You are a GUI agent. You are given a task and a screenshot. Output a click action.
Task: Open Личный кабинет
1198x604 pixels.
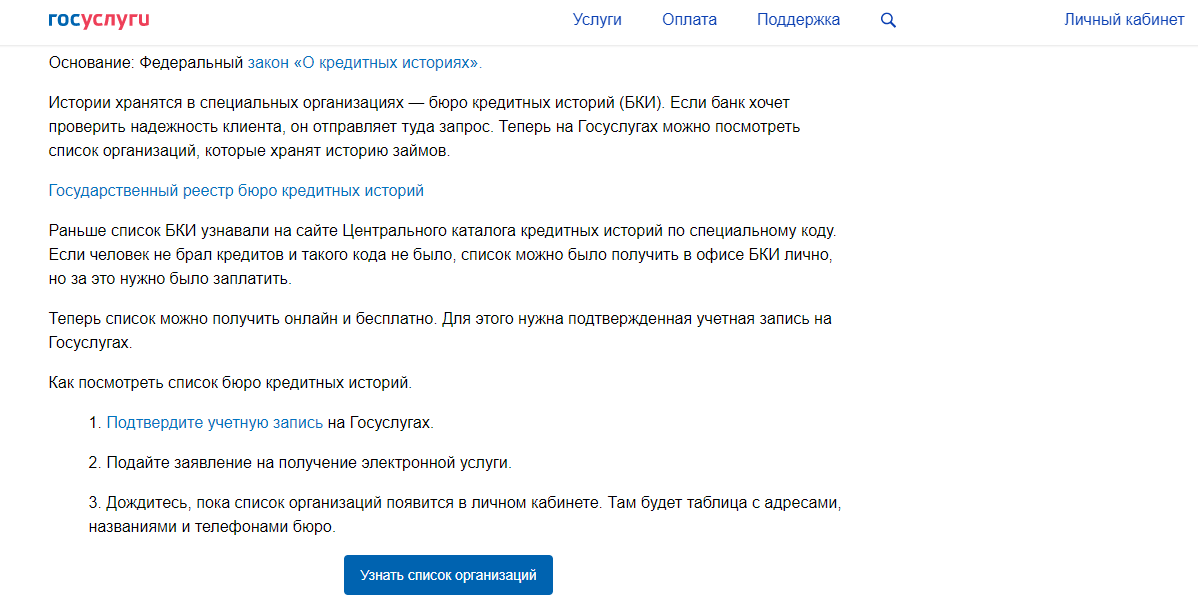pos(1124,20)
